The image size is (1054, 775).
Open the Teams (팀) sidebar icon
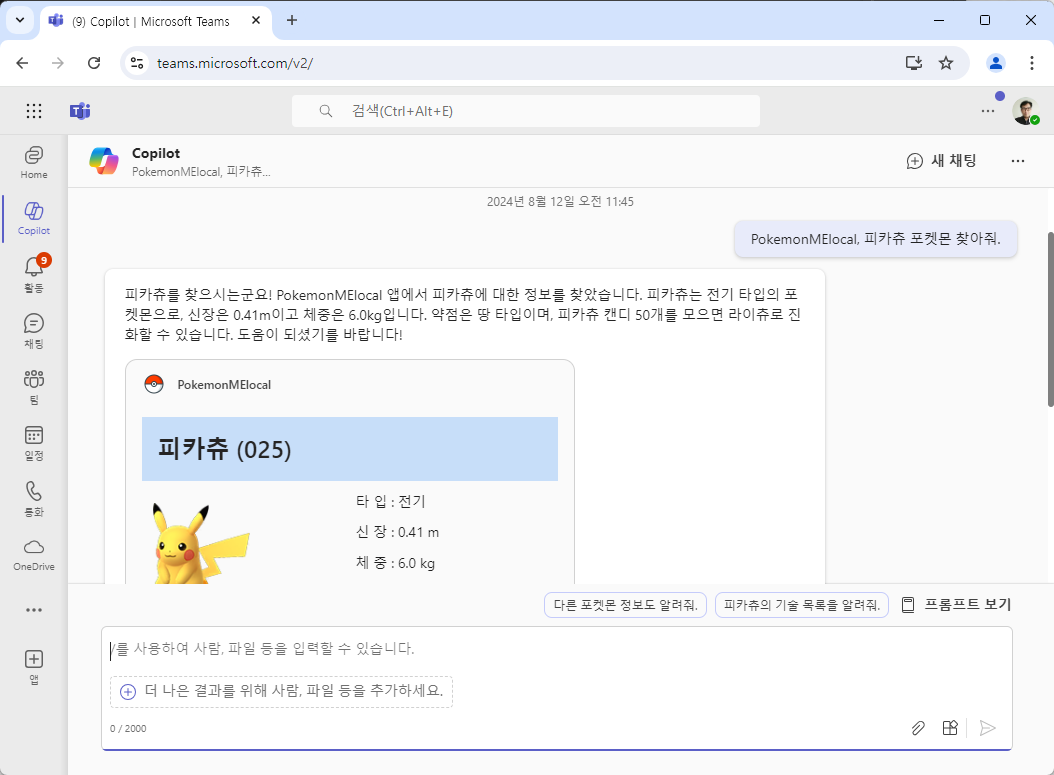(34, 386)
